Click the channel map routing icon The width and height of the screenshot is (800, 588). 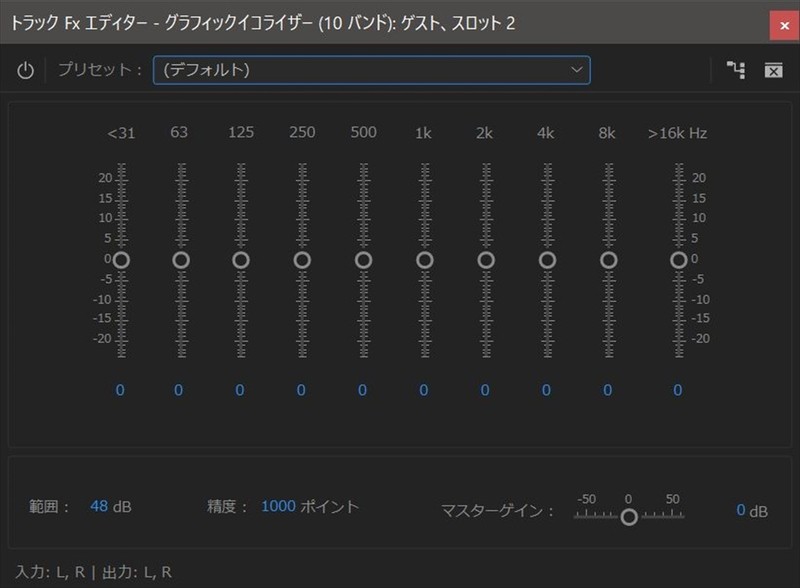pos(736,70)
